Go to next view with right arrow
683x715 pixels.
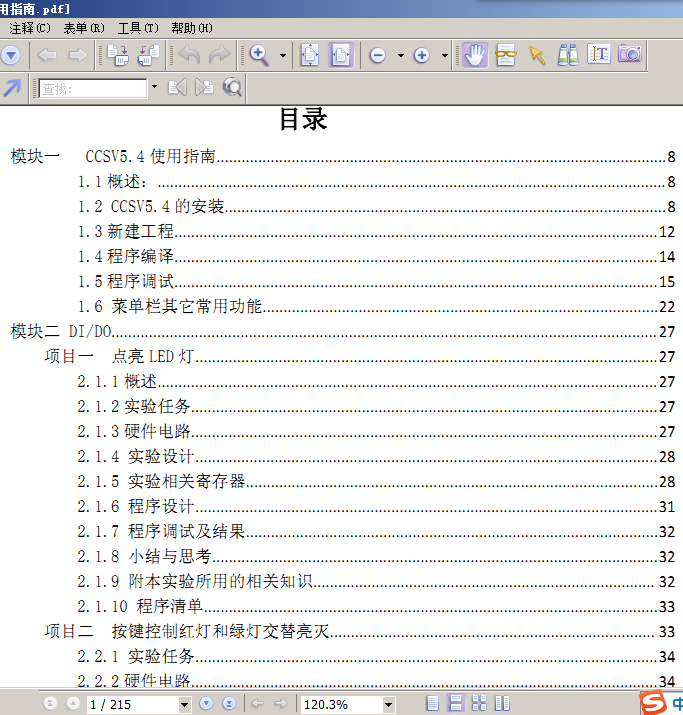click(78, 56)
